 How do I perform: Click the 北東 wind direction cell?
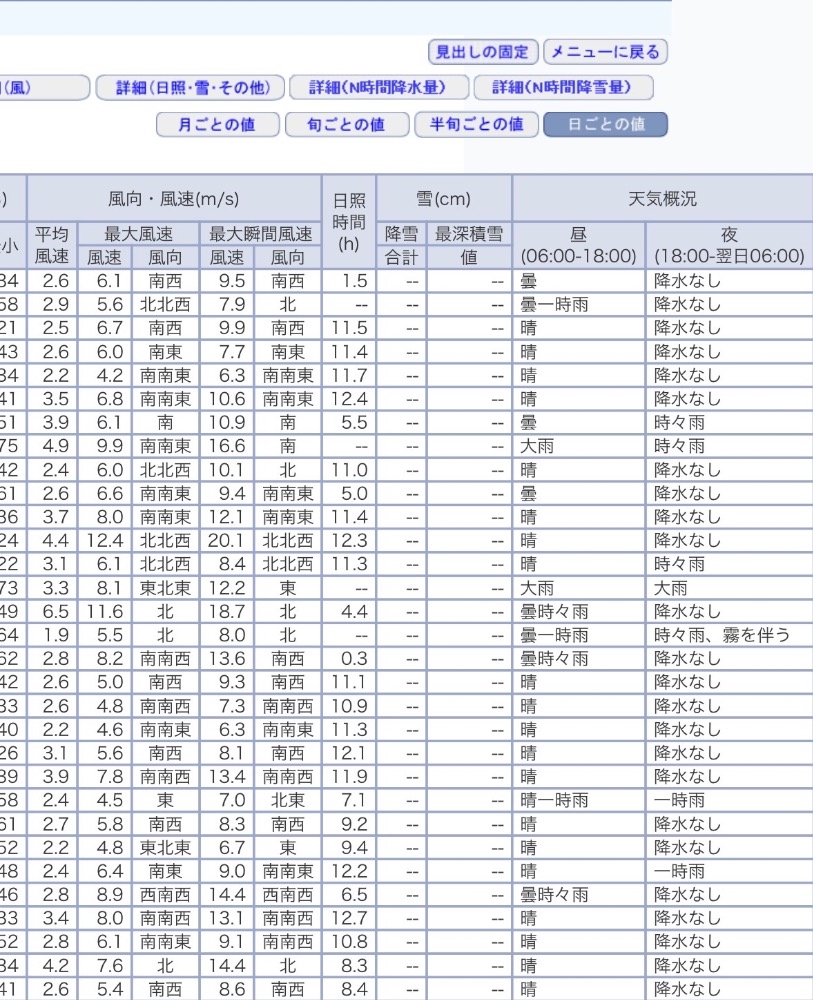(x=287, y=801)
